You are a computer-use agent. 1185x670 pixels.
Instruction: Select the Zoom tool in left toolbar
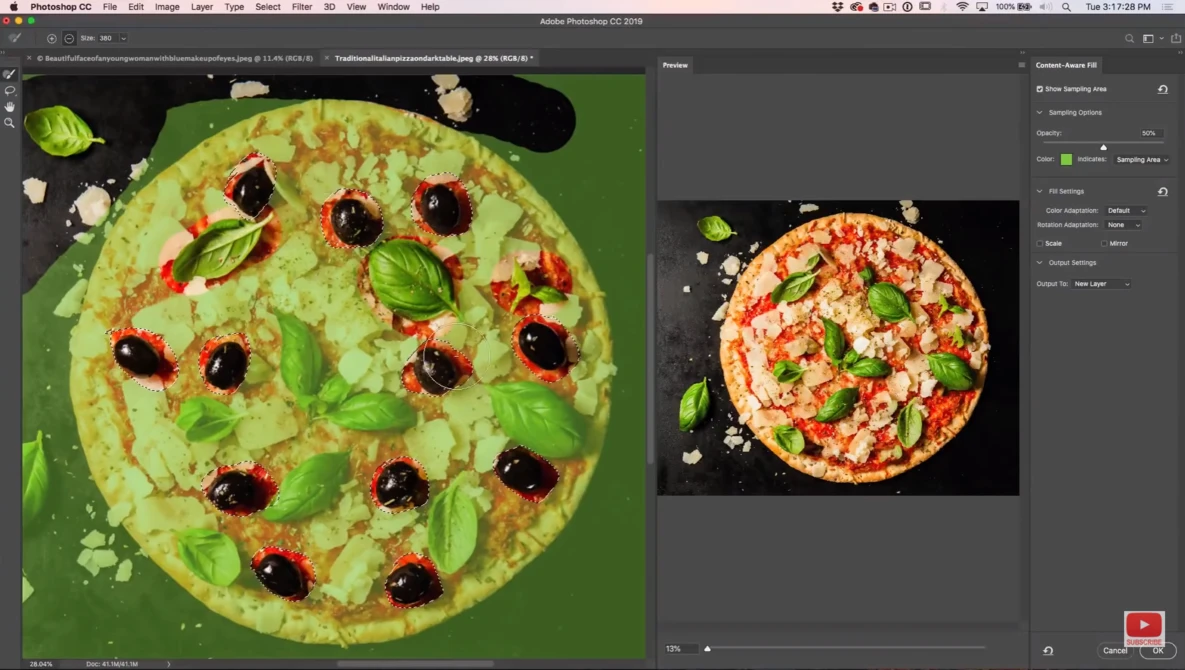9,122
